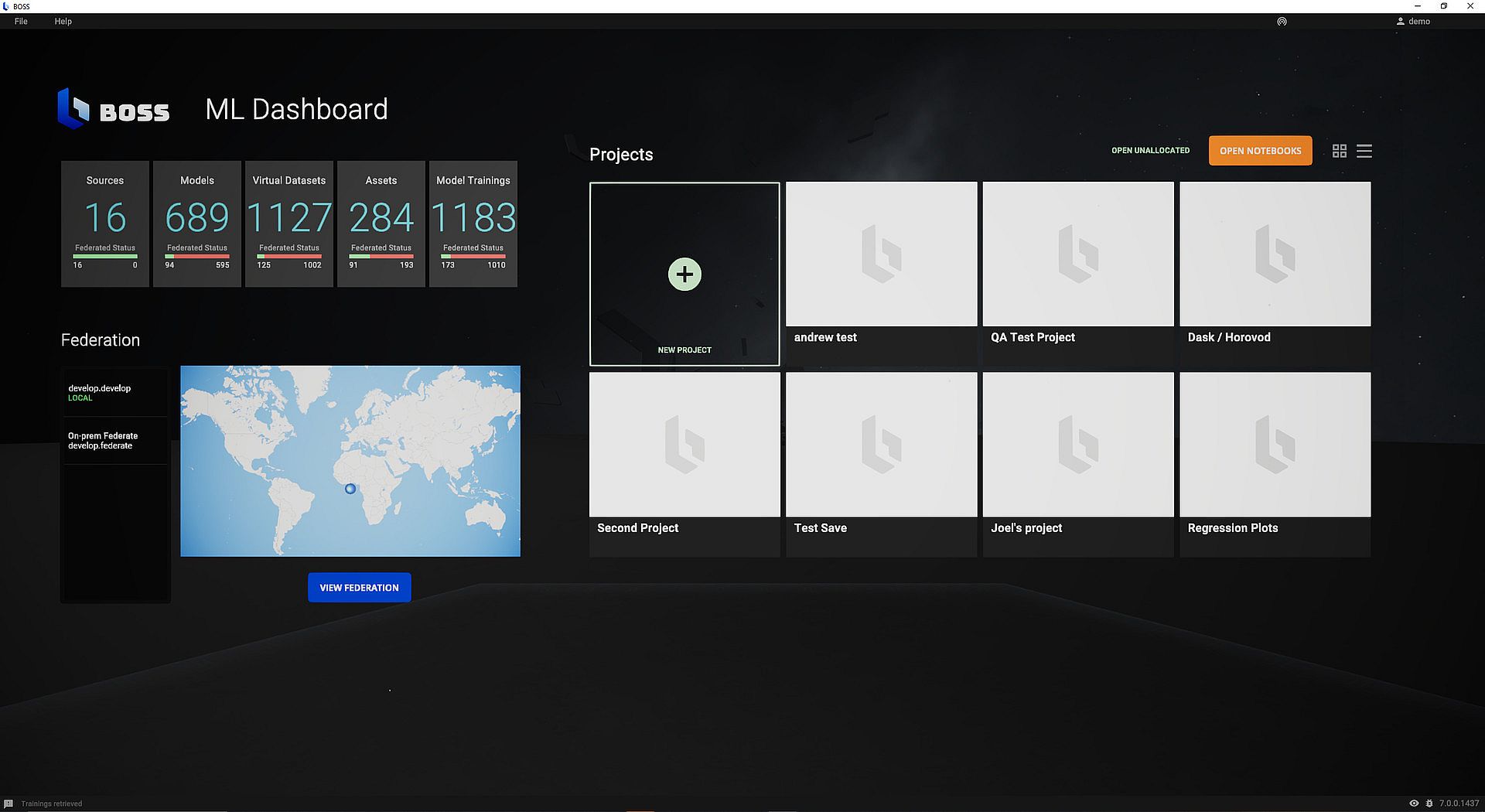
Task: Click the BOSS logo
Action: pyautogui.click(x=114, y=109)
